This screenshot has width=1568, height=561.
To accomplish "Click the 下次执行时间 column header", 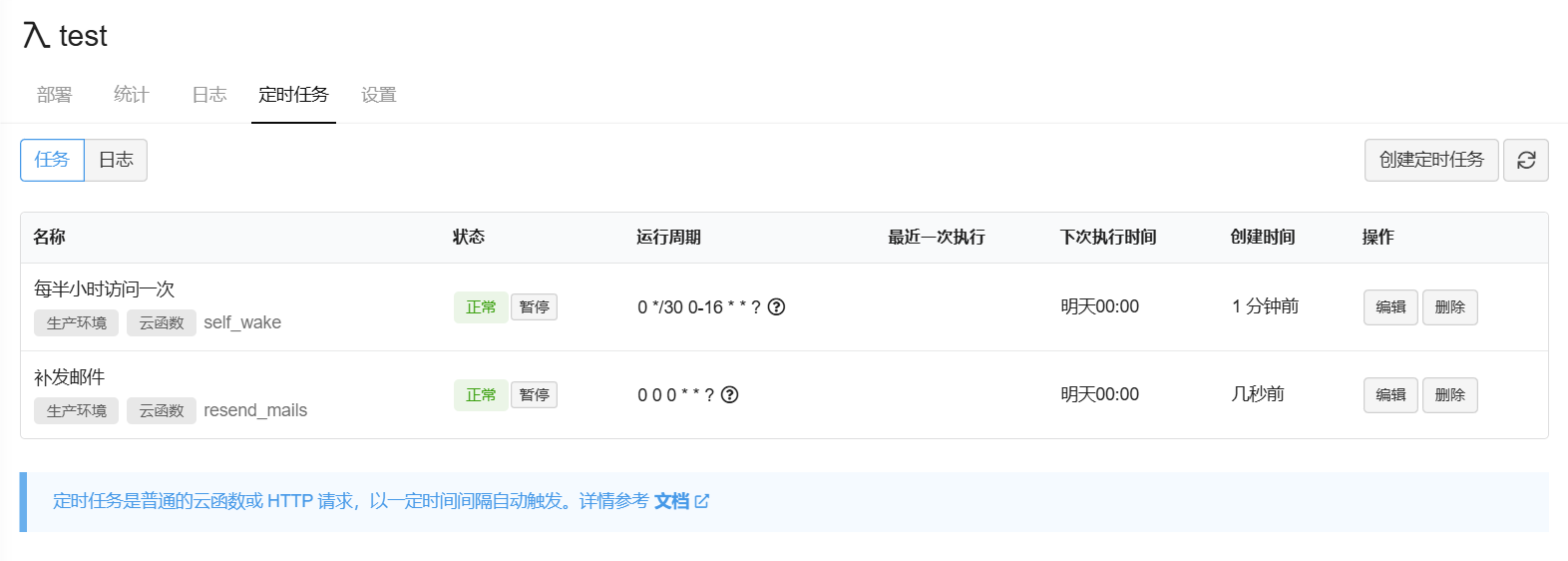I will click(x=1108, y=237).
